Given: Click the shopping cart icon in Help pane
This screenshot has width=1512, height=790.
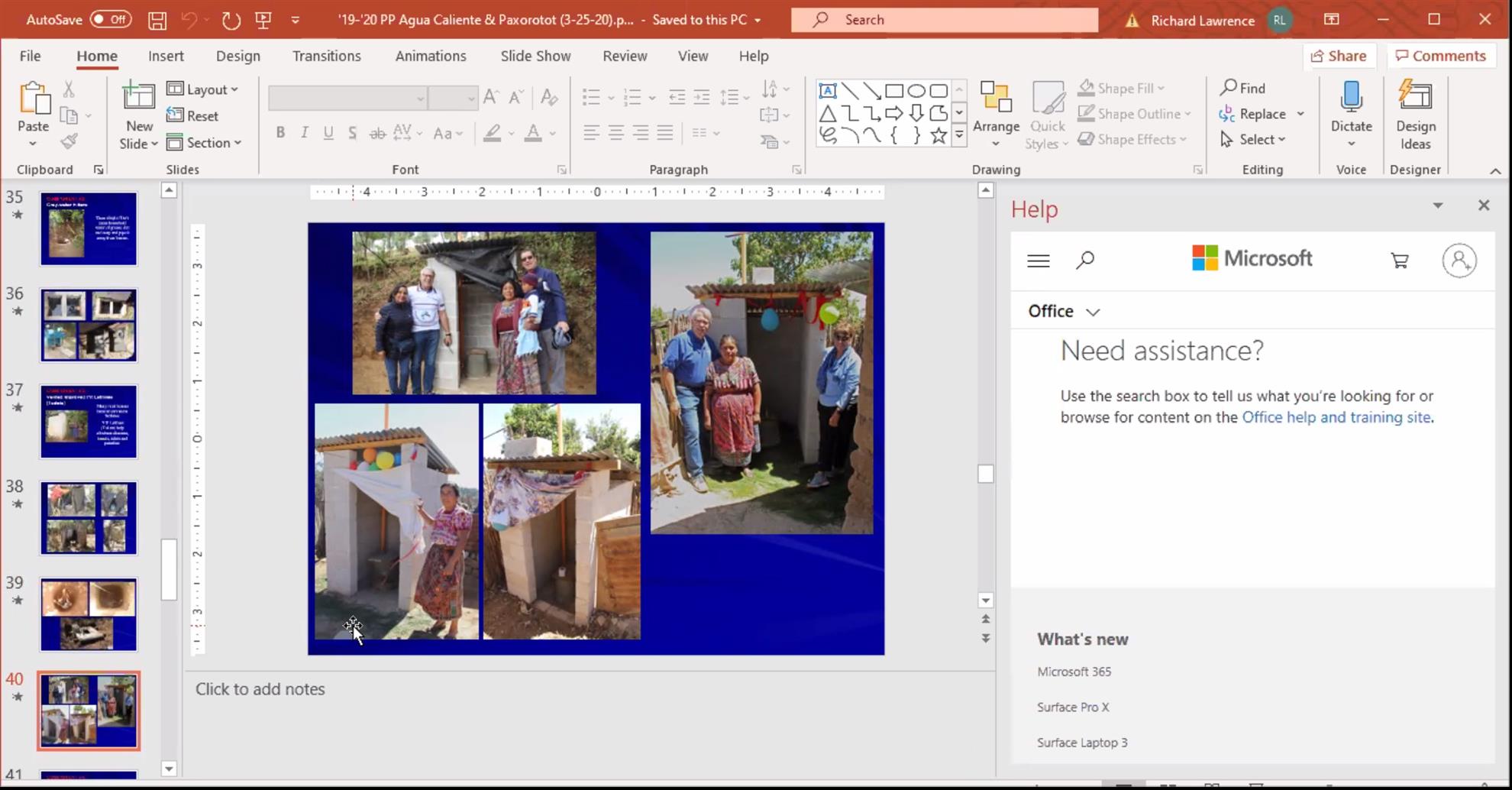Looking at the screenshot, I should (1399, 261).
